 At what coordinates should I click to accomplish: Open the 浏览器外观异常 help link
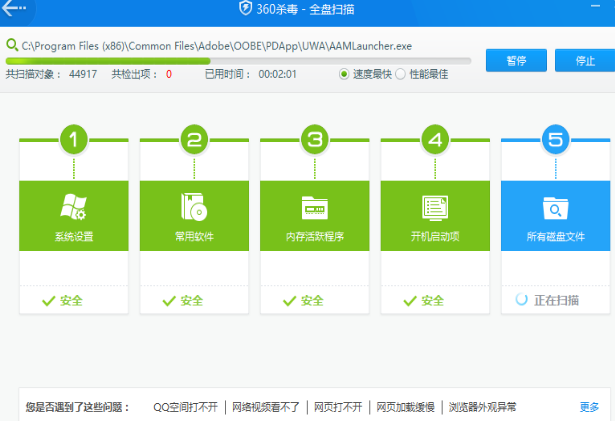483,407
